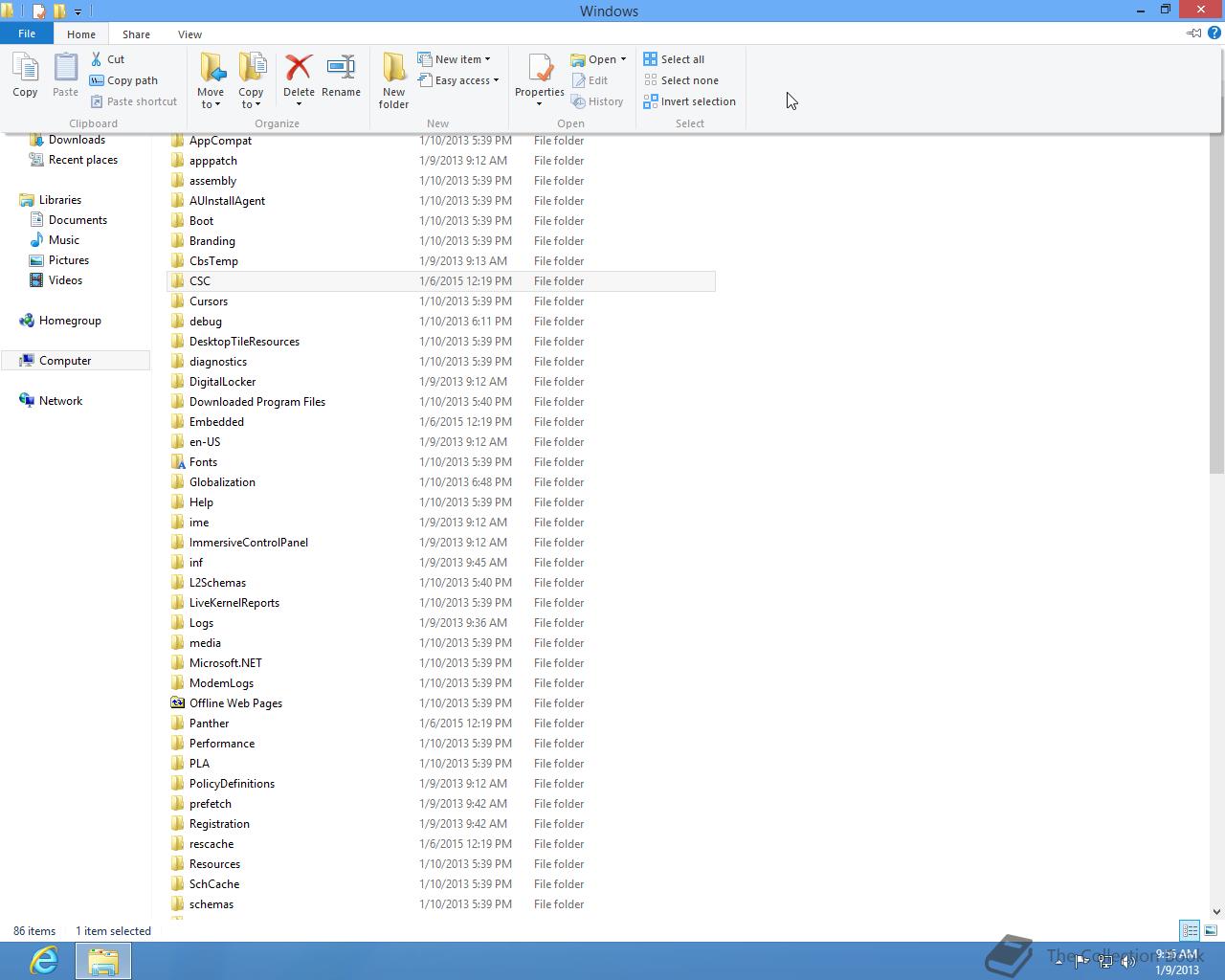Image resolution: width=1225 pixels, height=980 pixels.
Task: Switch to the View ribbon tab
Action: [x=189, y=34]
